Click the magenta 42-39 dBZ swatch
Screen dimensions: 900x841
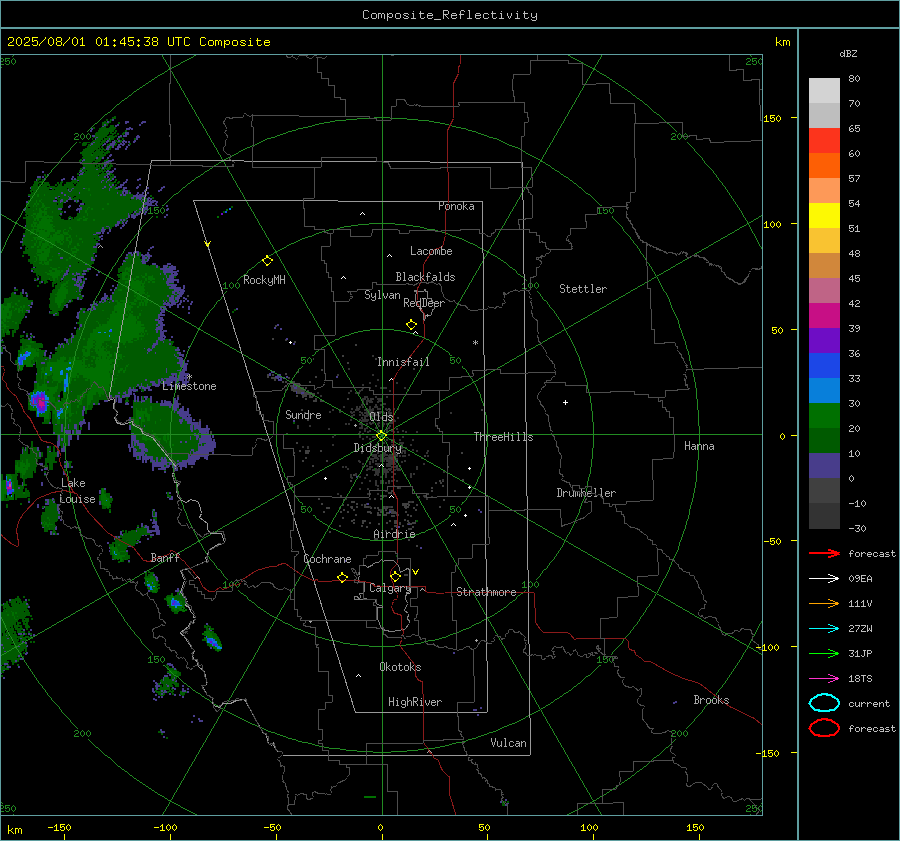pyautogui.click(x=824, y=316)
